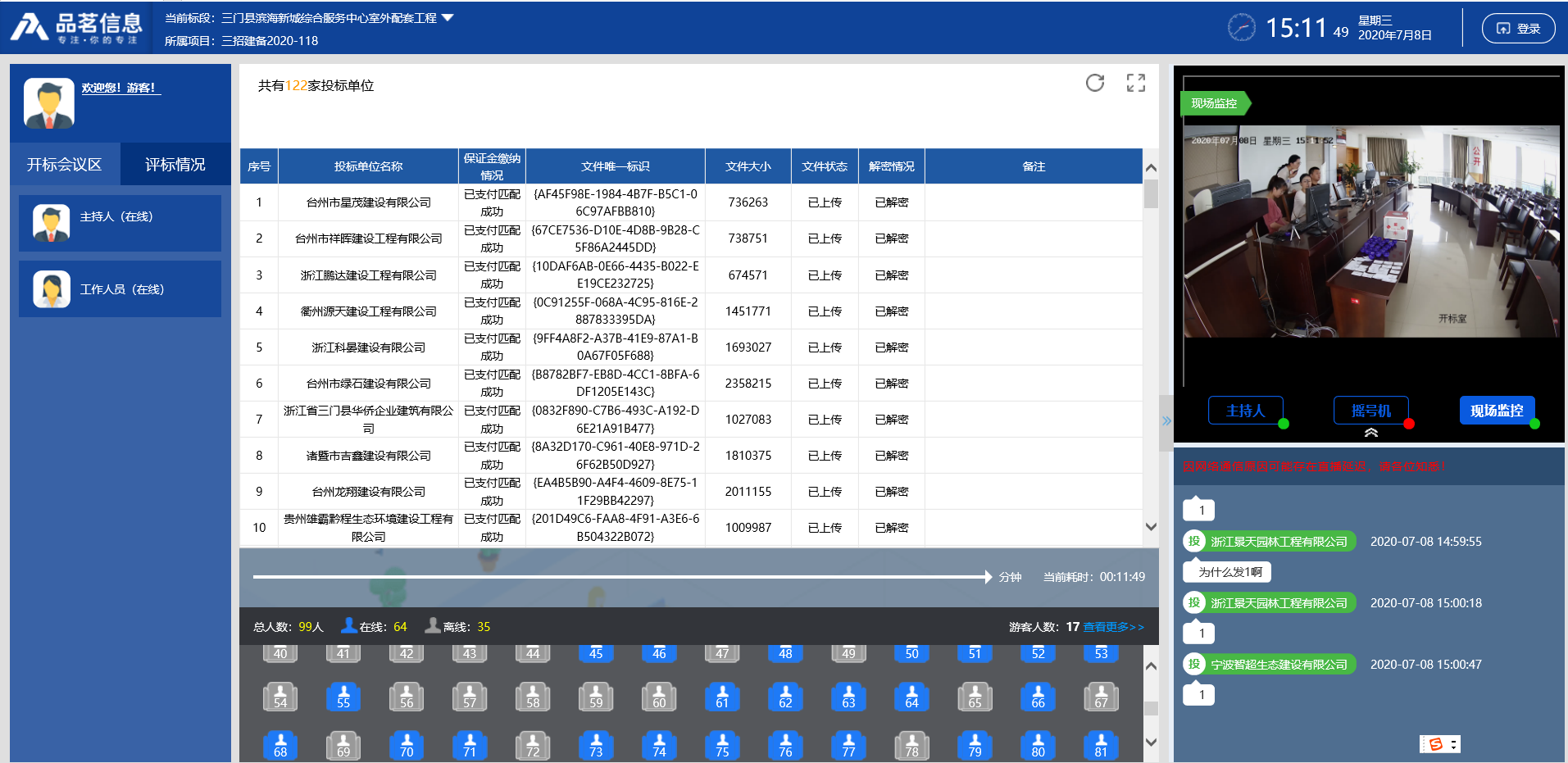Select attendee seat icon 62
The height and width of the screenshot is (763, 1568).
(785, 697)
